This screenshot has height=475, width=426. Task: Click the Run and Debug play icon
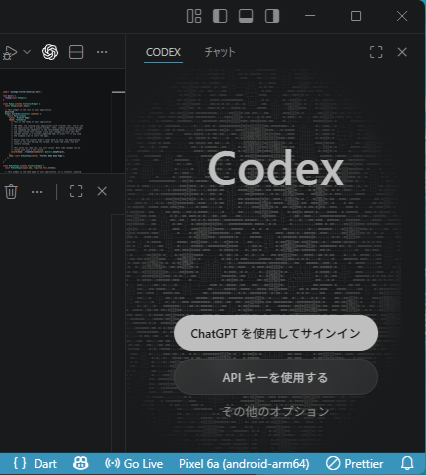[x=10, y=53]
